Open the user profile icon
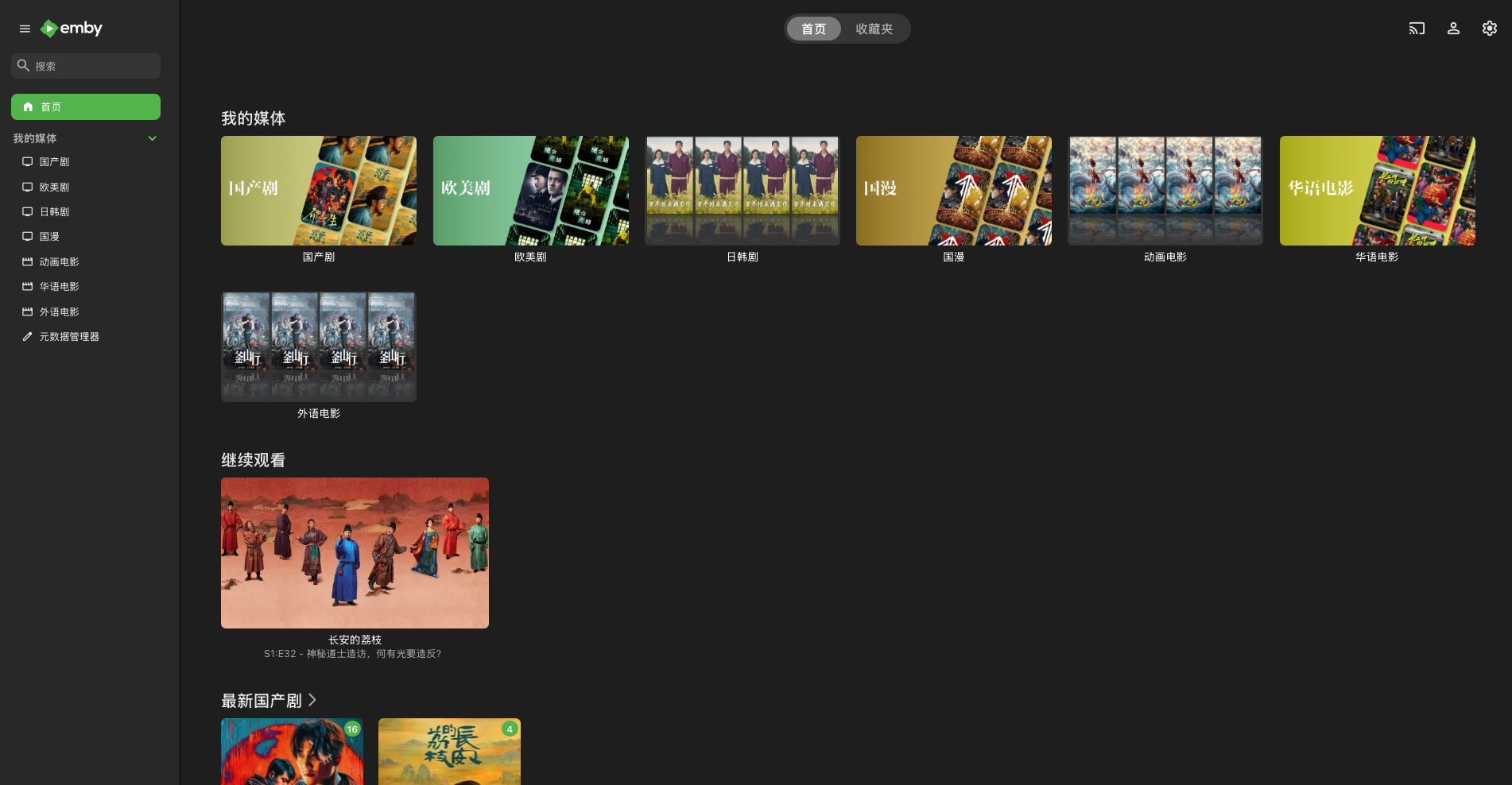Screen dimensions: 1512x785 point(1453,29)
